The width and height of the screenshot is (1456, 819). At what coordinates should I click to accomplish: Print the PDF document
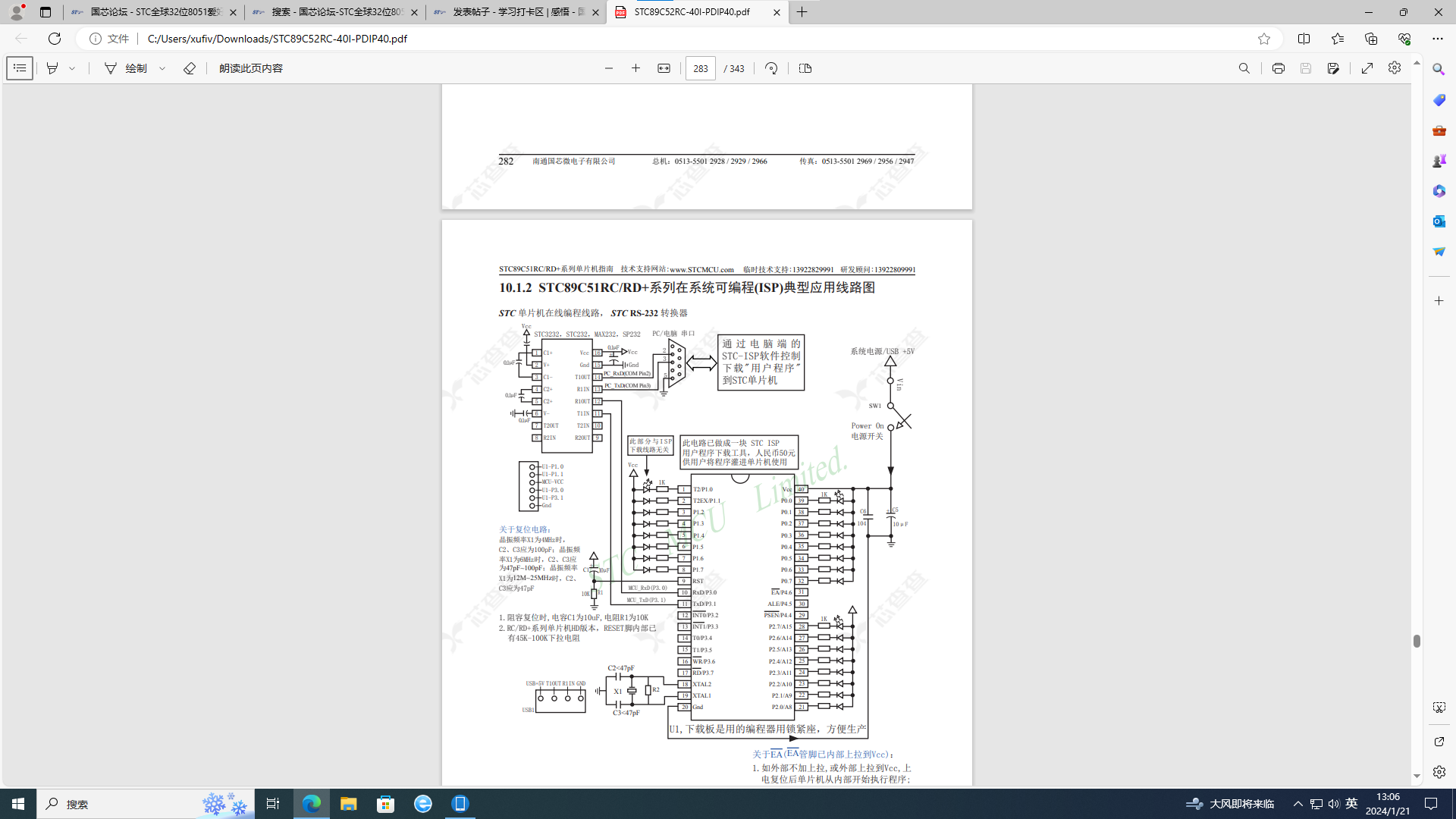tap(1279, 68)
